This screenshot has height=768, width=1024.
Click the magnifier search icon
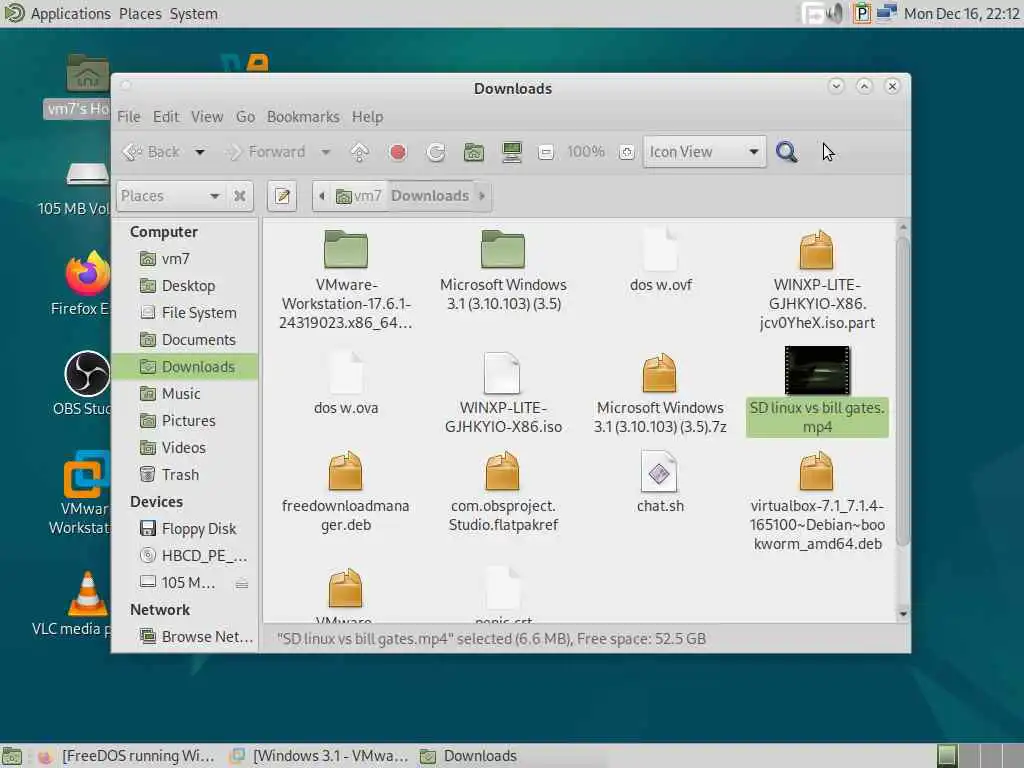pos(786,152)
